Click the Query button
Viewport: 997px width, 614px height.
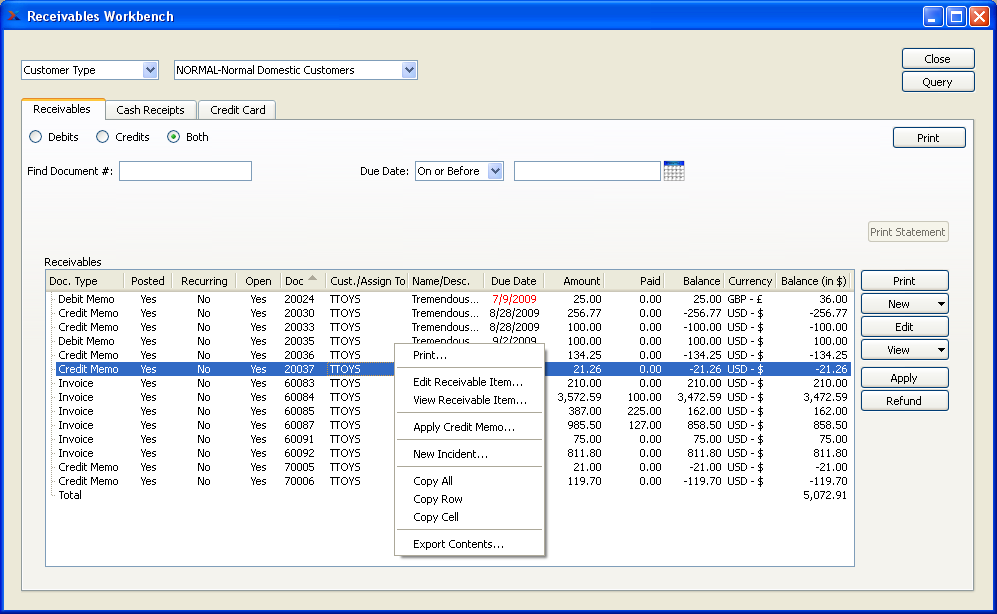coord(937,82)
